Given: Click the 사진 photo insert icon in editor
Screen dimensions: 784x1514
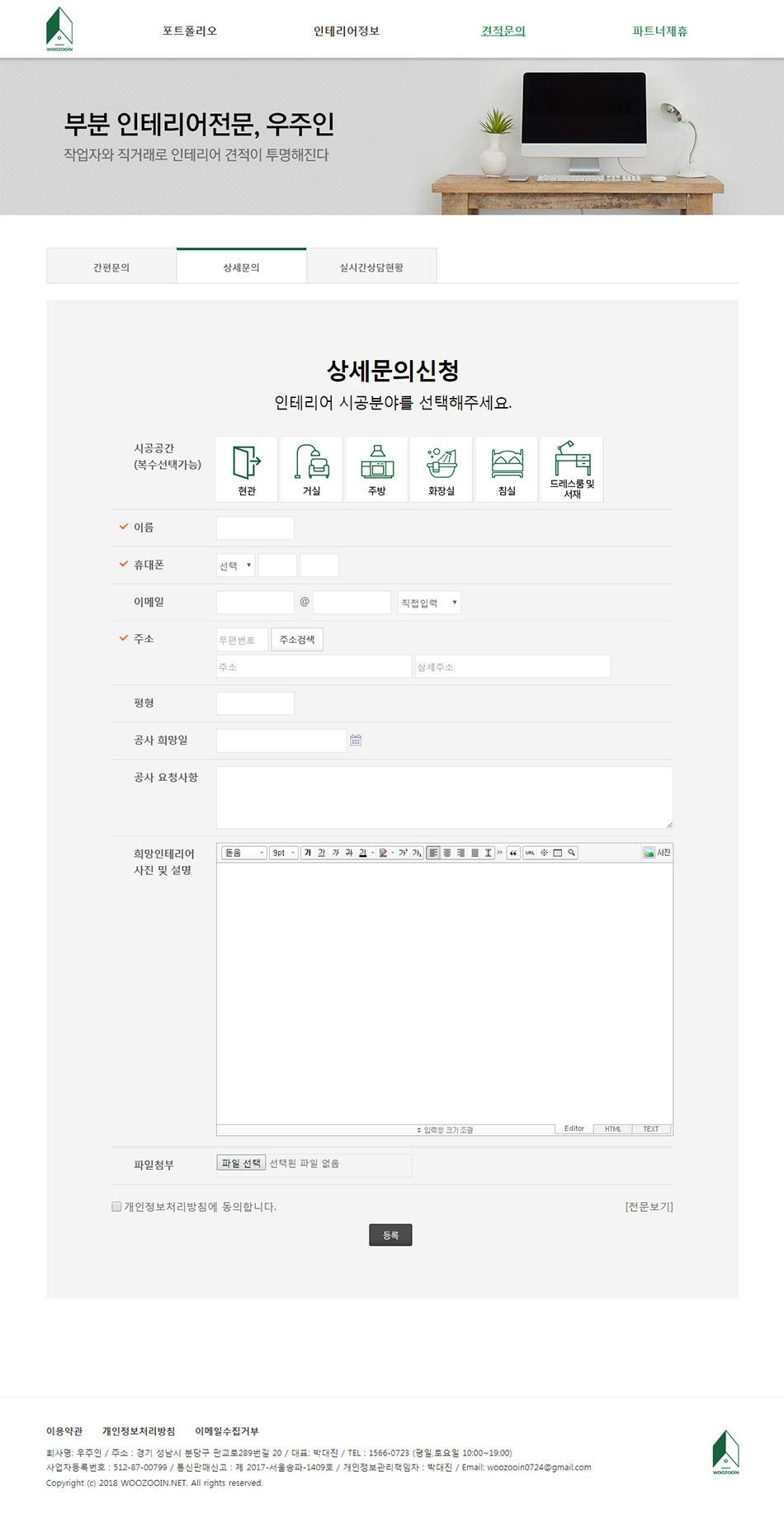Looking at the screenshot, I should 657,853.
